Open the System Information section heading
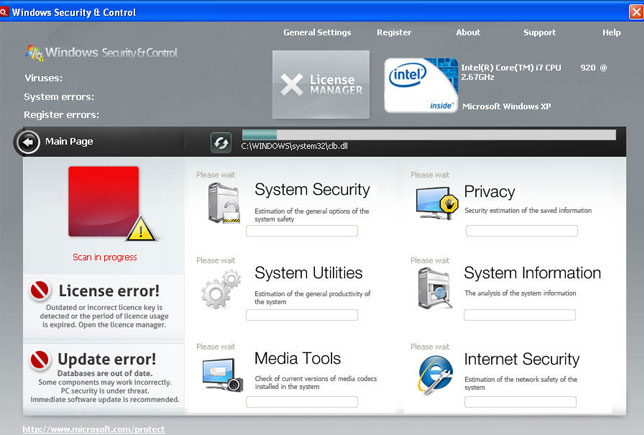 pyautogui.click(x=532, y=273)
